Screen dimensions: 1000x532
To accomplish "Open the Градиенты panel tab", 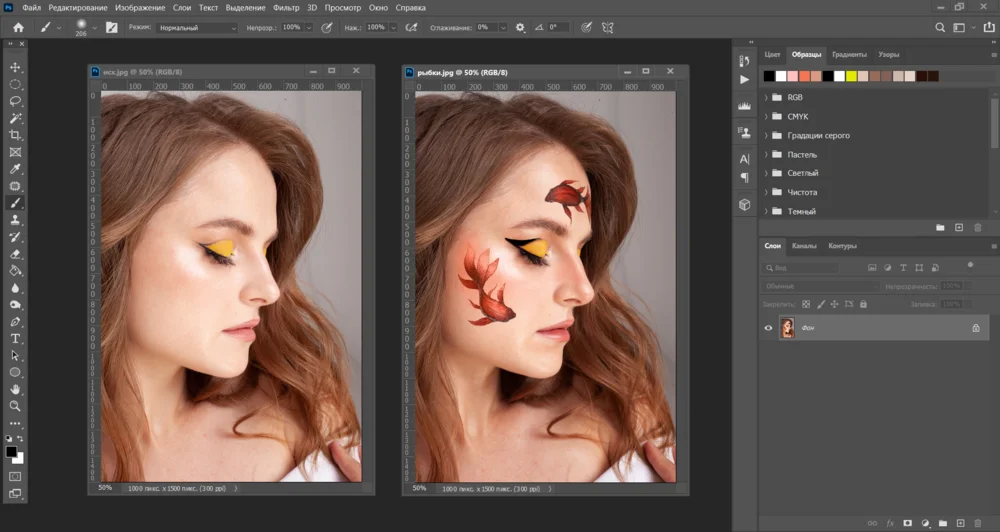I will tap(849, 54).
